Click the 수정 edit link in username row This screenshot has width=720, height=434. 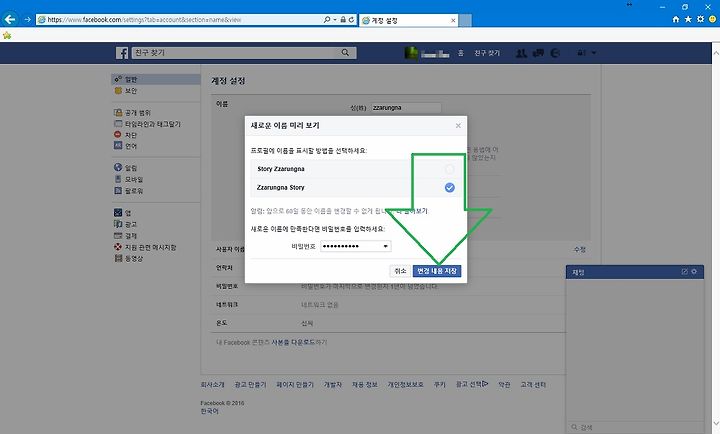tap(579, 249)
